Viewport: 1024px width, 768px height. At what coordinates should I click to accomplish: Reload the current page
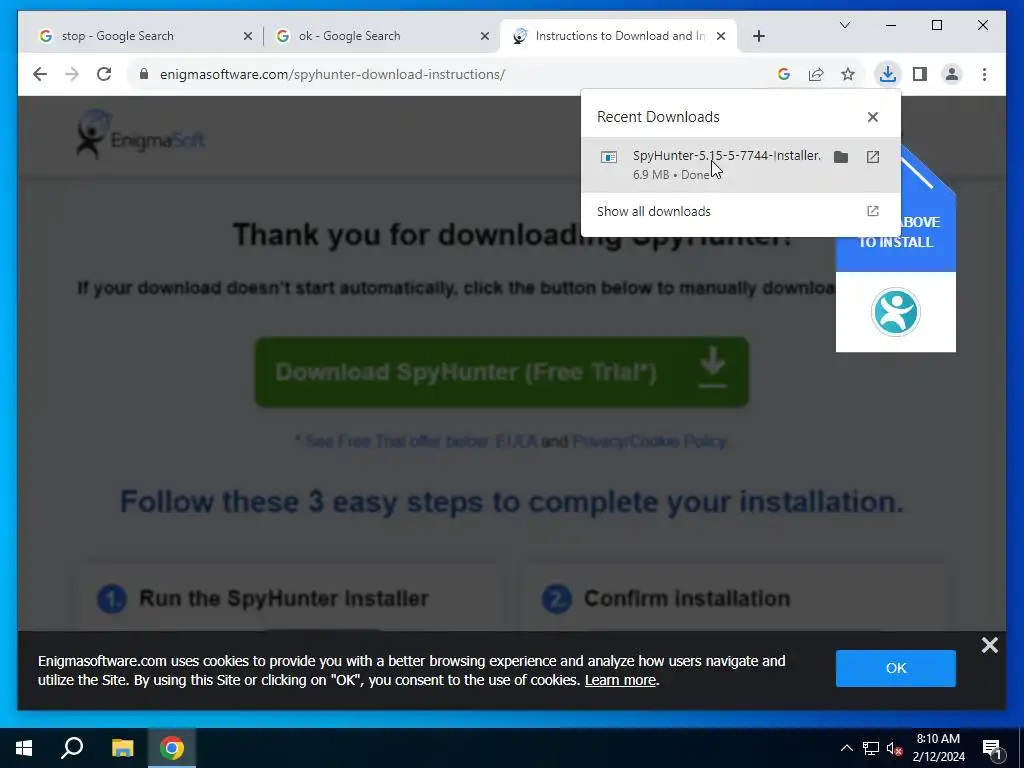[x=104, y=74]
